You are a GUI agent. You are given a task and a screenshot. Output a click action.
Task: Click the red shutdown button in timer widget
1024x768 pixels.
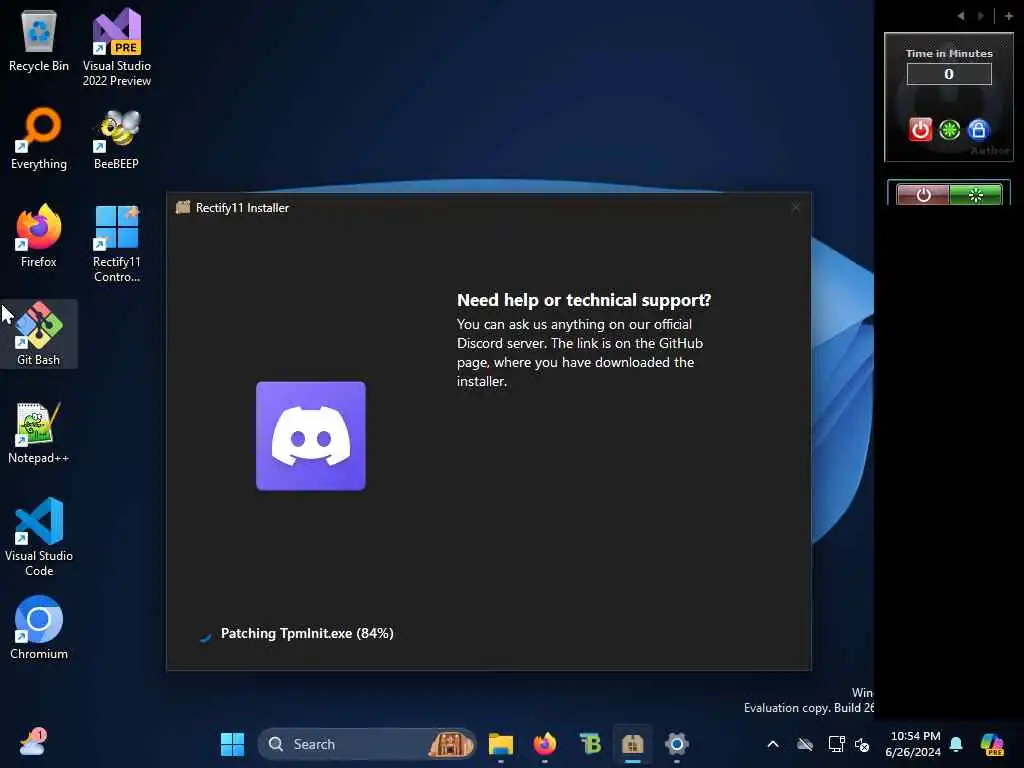(x=920, y=130)
